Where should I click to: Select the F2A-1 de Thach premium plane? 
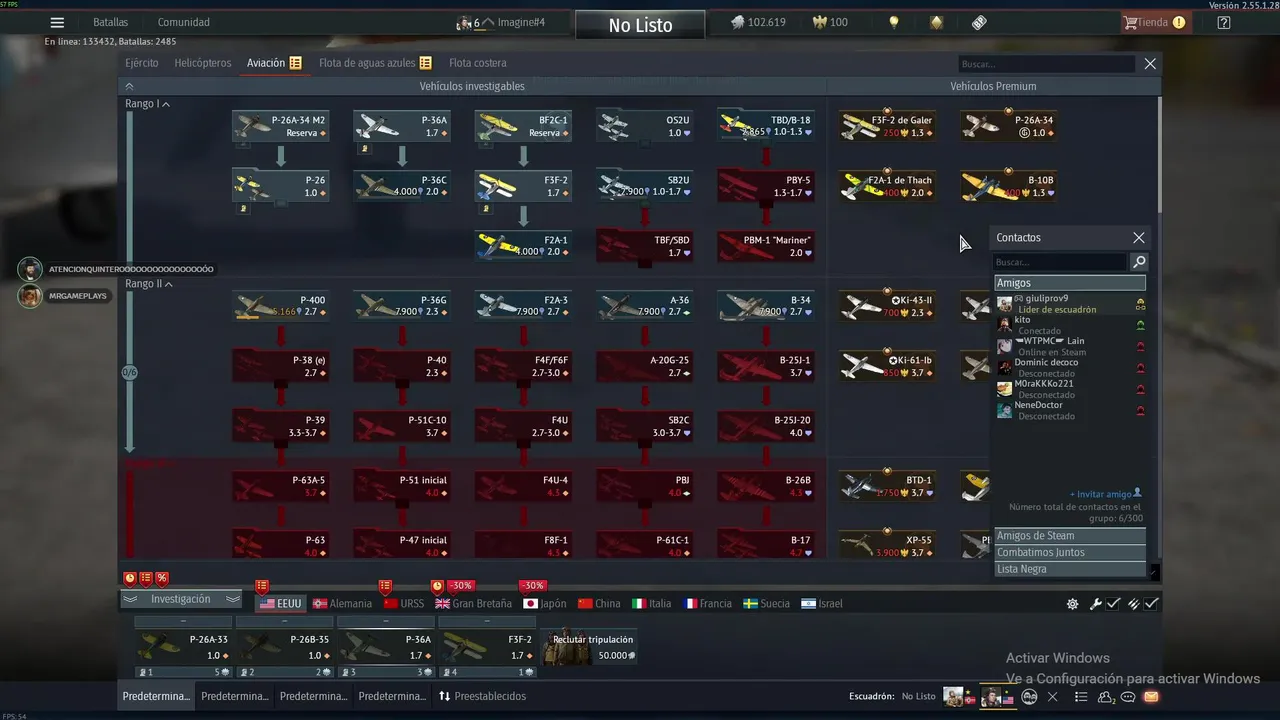pos(887,186)
